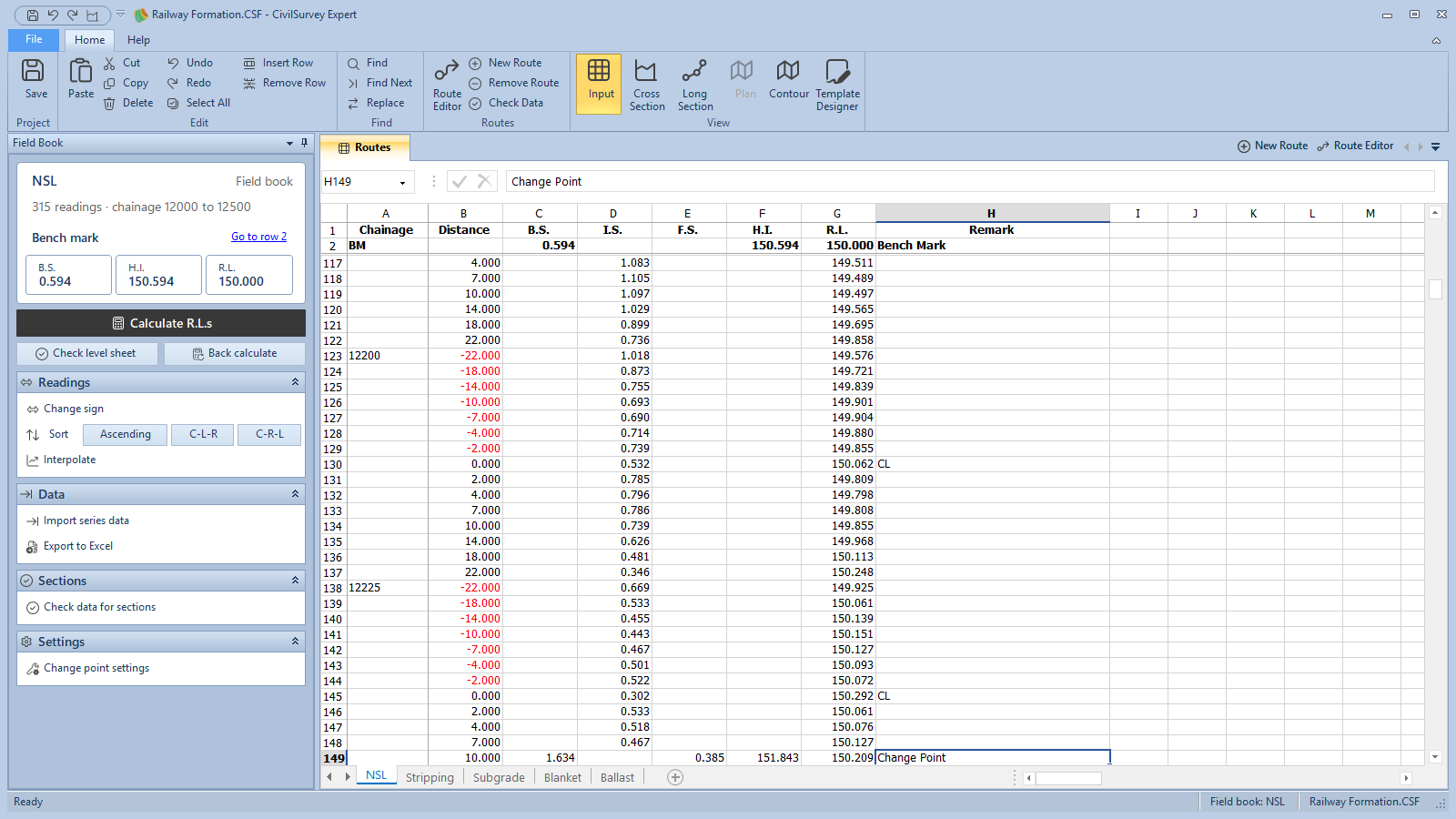
Task: Select C-L-R sort option
Action: 204,434
